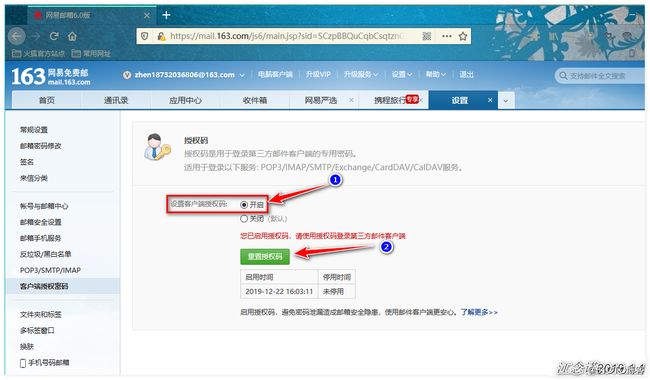Viewport: 650px width, 380px height.
Task: Switch to the 应用中心 tab
Action: click(185, 100)
